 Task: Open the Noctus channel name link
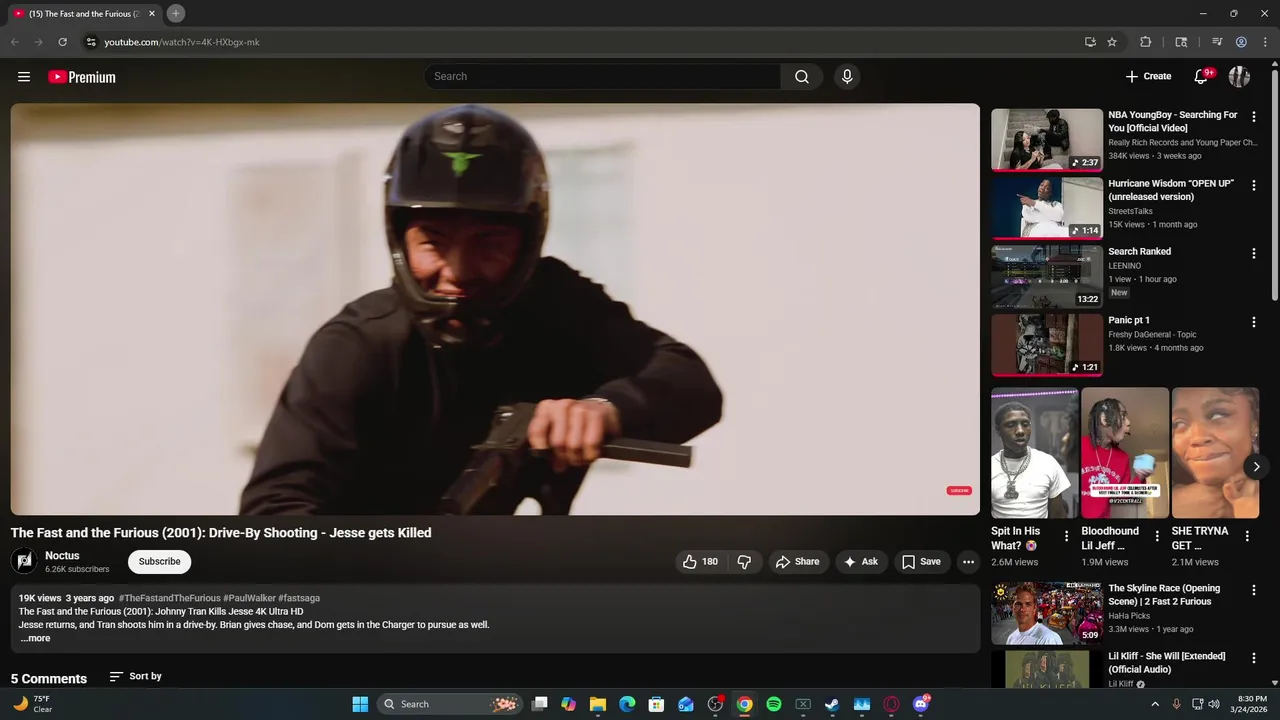62,556
